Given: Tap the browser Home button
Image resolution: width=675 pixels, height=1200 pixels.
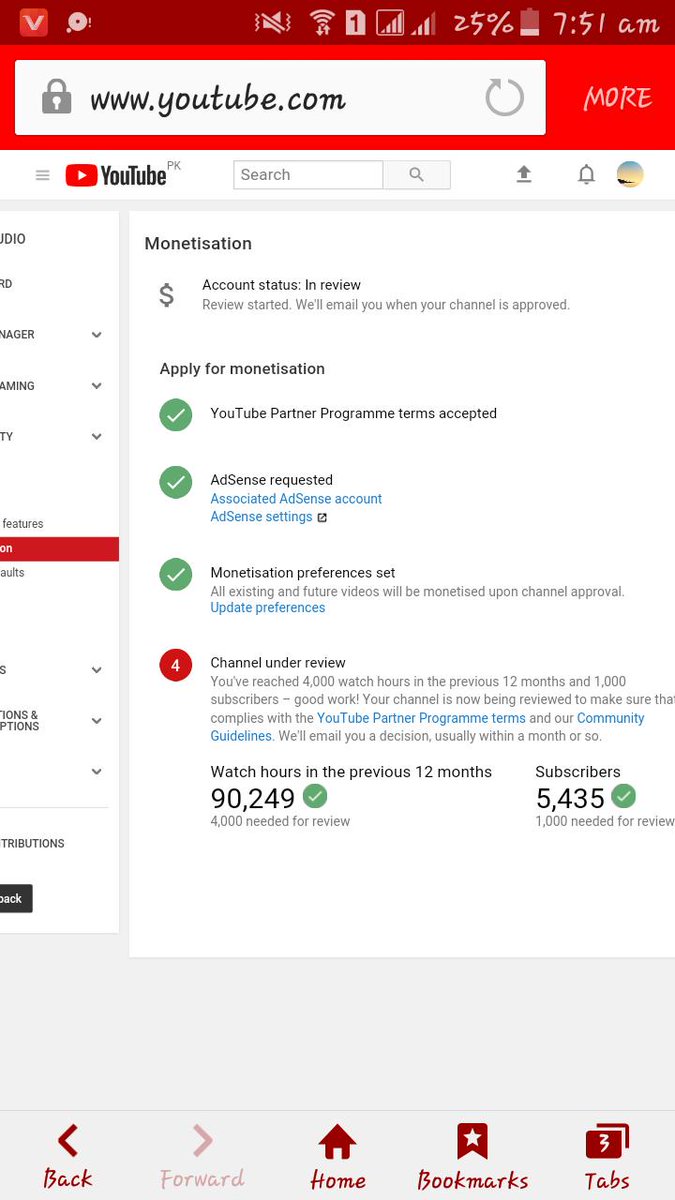Looking at the screenshot, I should 338,1158.
